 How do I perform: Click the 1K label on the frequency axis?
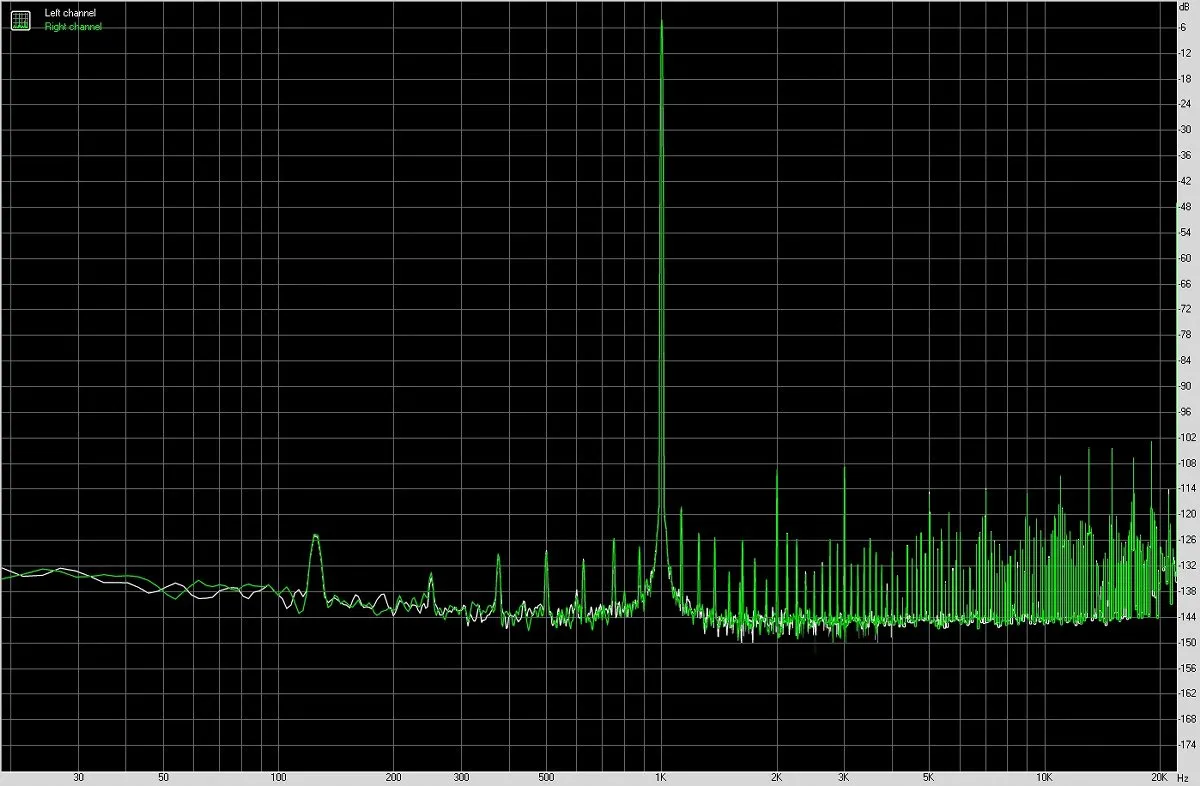tap(661, 777)
